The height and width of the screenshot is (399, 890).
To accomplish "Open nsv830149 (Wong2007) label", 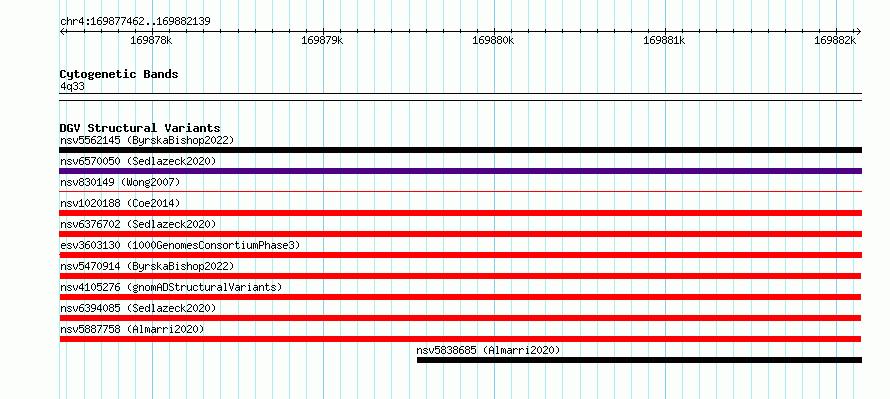I will tap(120, 182).
